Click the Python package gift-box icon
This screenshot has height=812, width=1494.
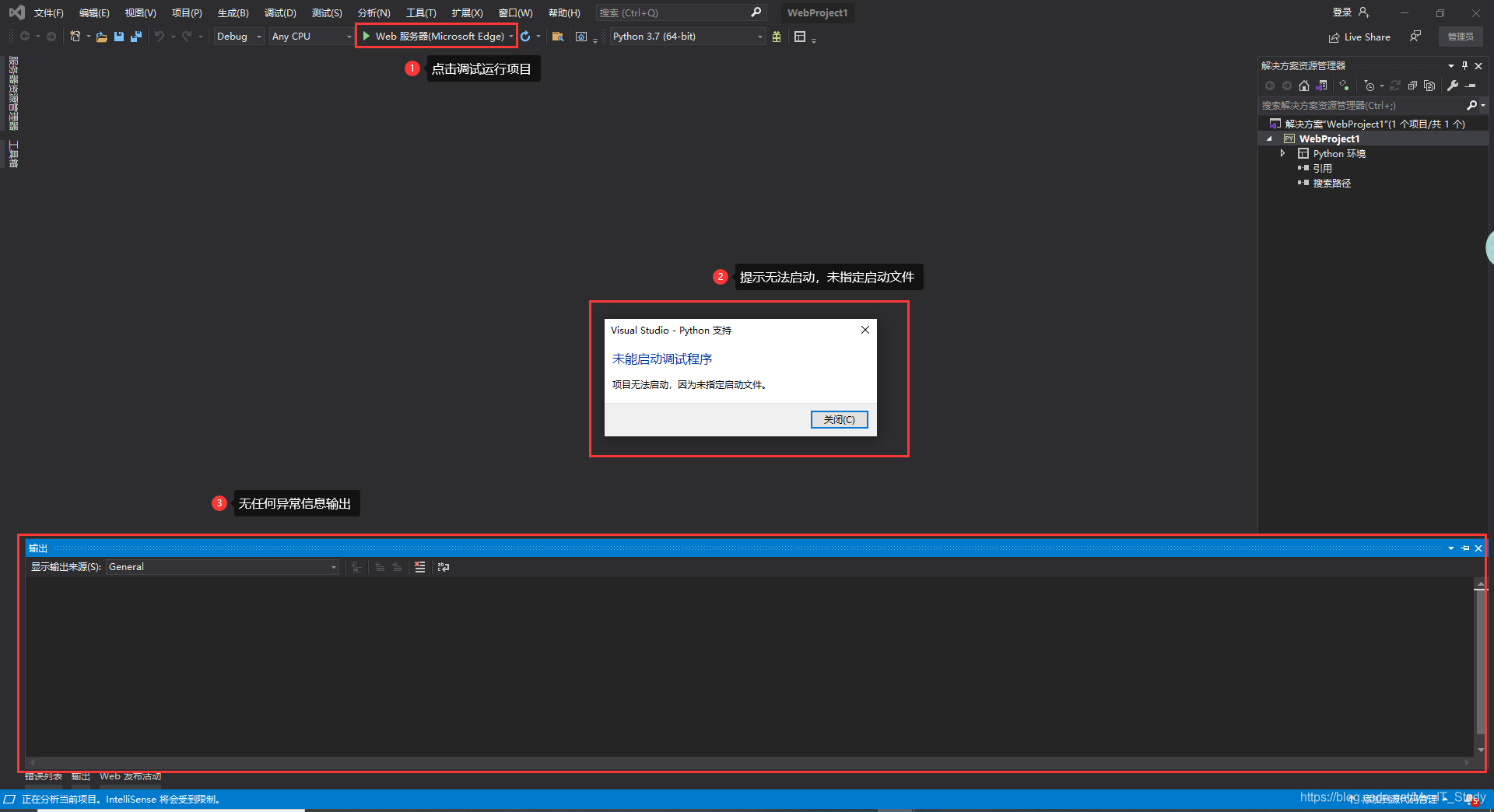(777, 37)
